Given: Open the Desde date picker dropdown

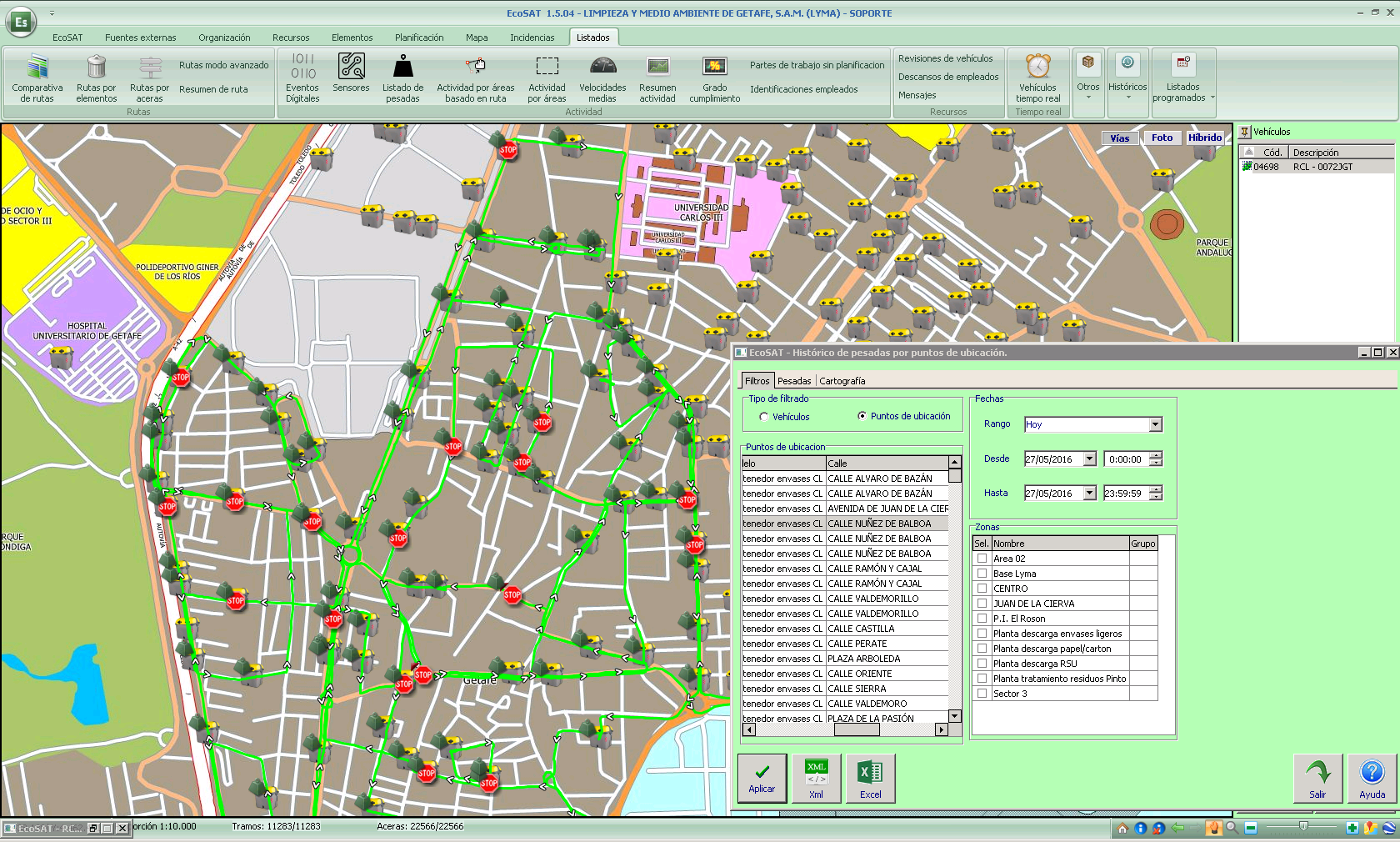Looking at the screenshot, I should pyautogui.click(x=1089, y=459).
